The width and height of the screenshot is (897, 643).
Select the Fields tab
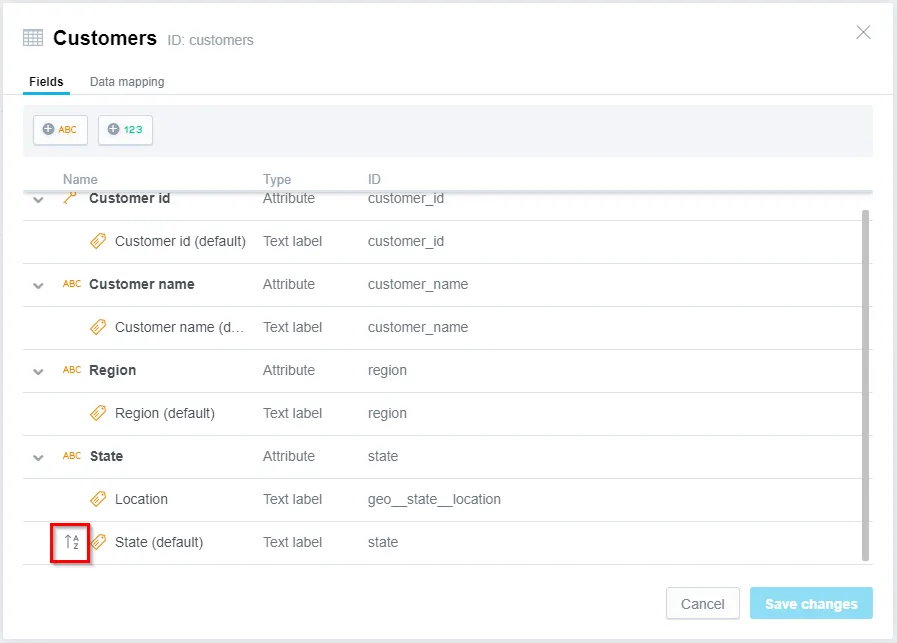pos(46,82)
